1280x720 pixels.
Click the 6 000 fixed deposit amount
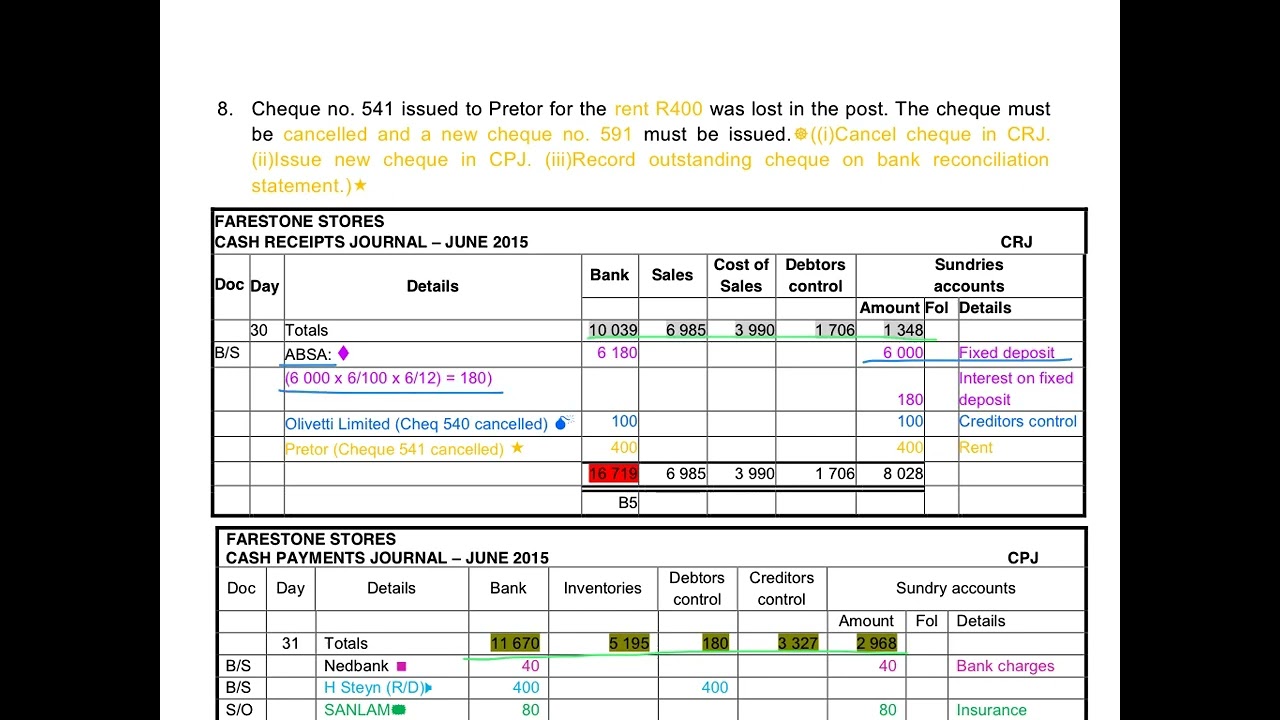point(903,352)
